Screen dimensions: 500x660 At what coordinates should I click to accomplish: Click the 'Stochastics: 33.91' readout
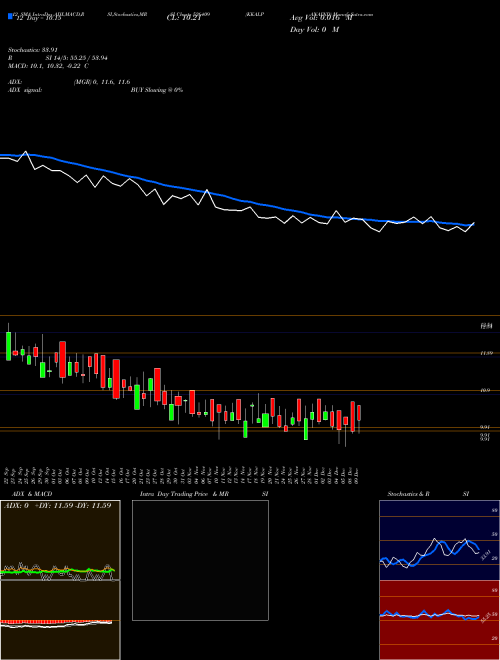coord(32,50)
